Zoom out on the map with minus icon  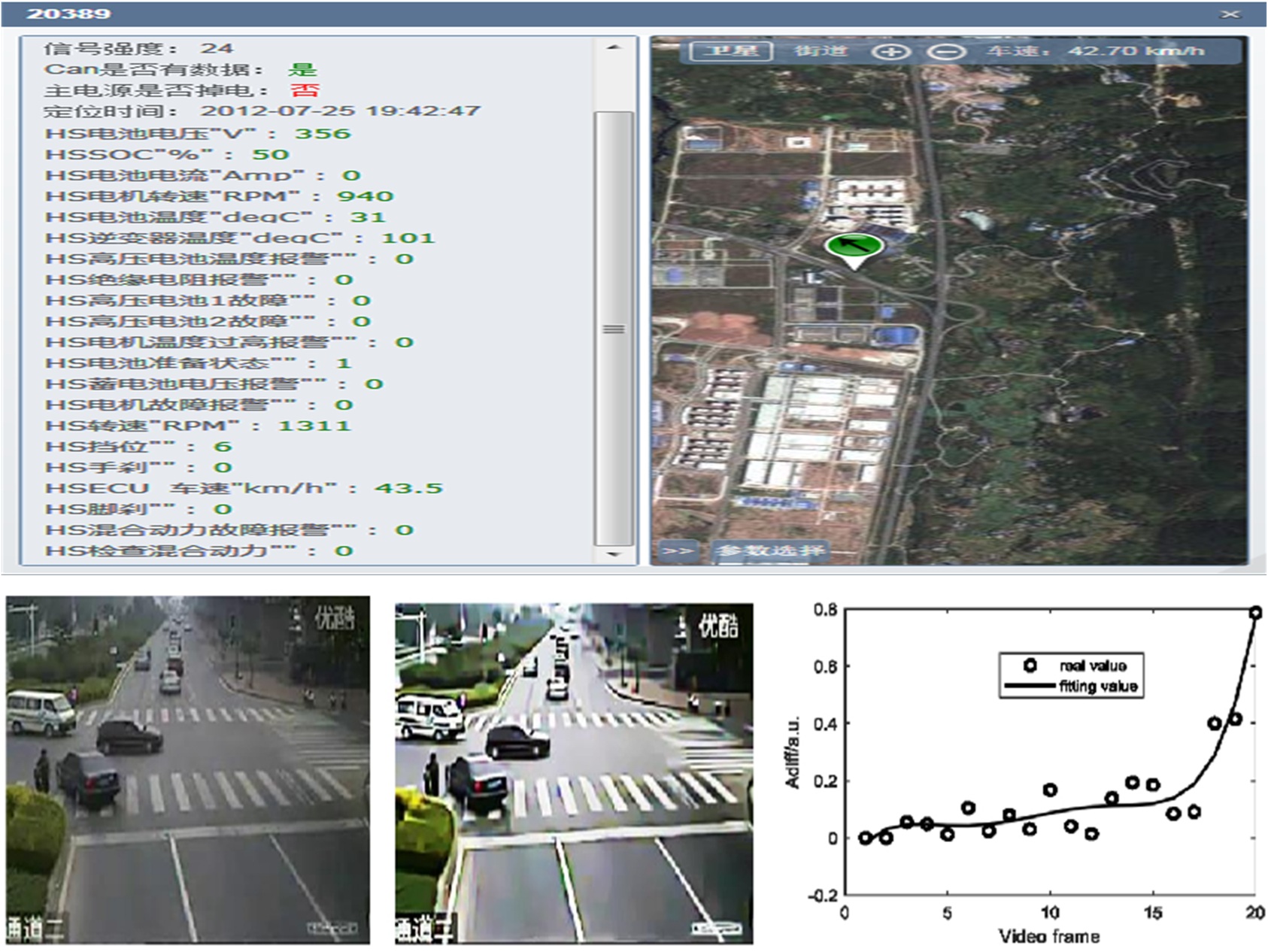coord(945,52)
